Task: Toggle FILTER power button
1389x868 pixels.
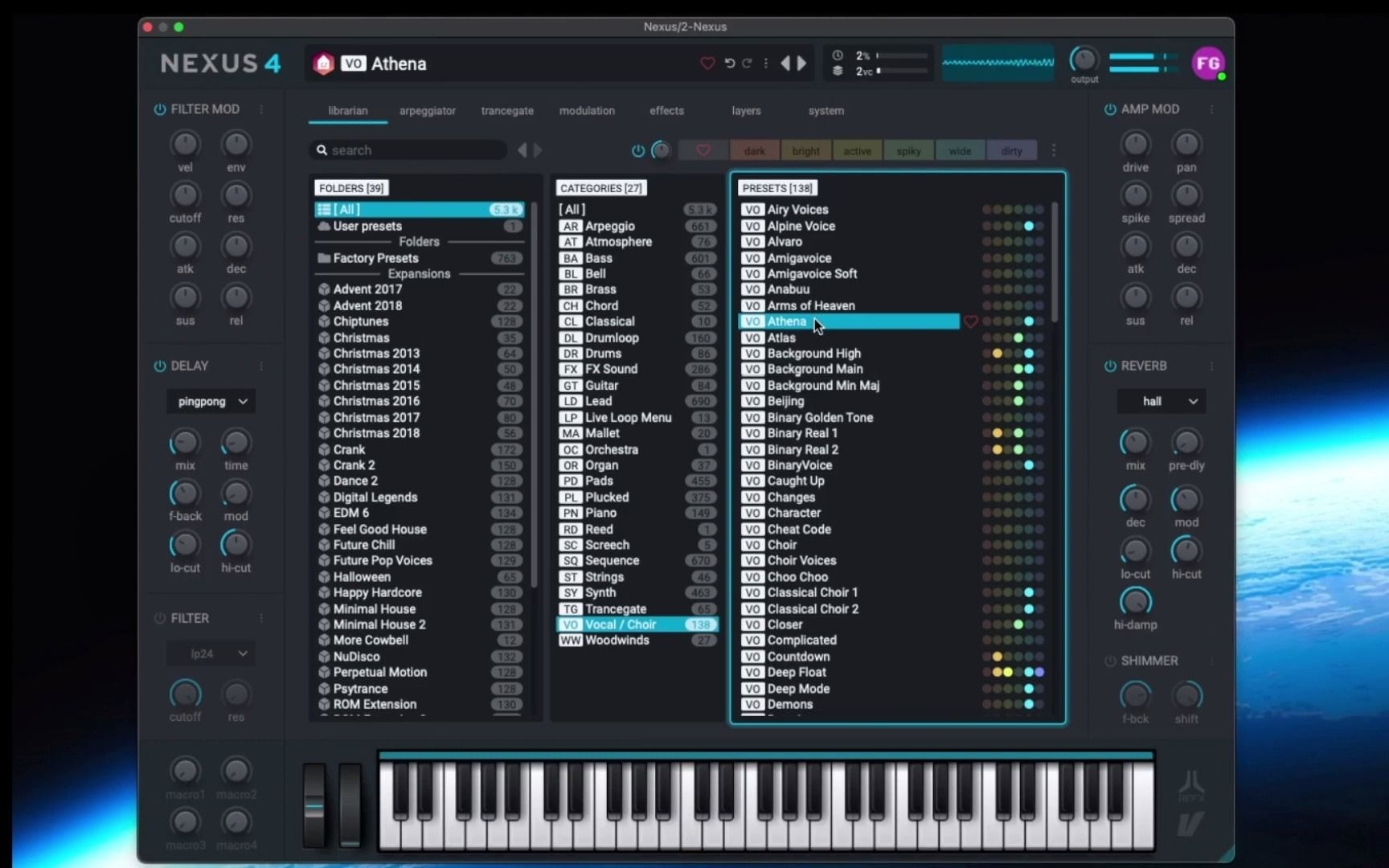Action: click(160, 619)
